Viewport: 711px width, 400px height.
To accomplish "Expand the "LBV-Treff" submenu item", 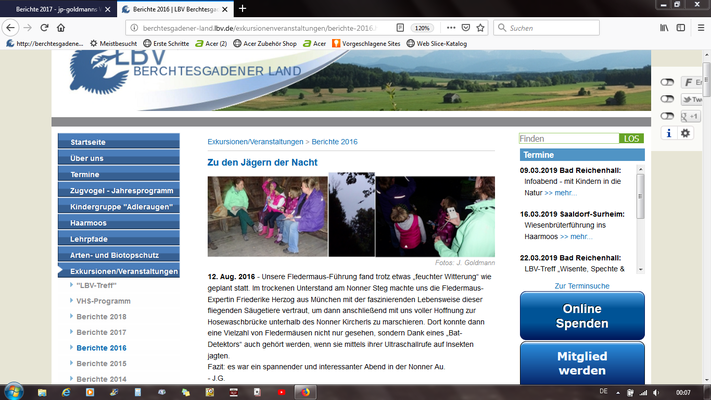I will coord(96,285).
